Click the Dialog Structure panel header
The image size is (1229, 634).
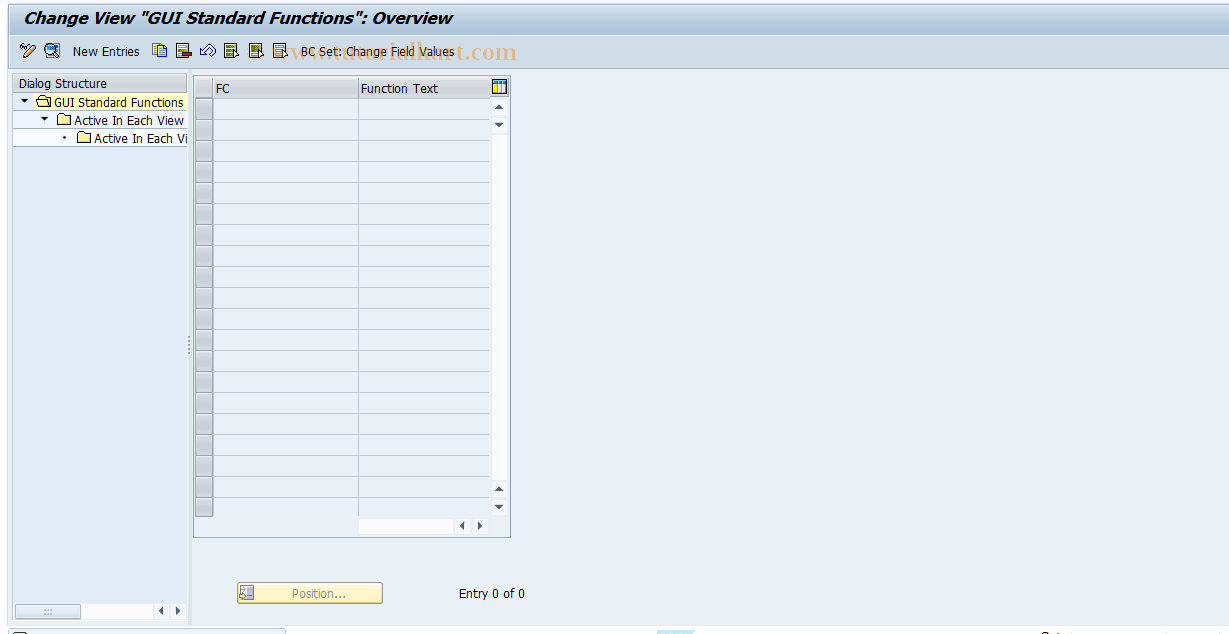coord(99,83)
